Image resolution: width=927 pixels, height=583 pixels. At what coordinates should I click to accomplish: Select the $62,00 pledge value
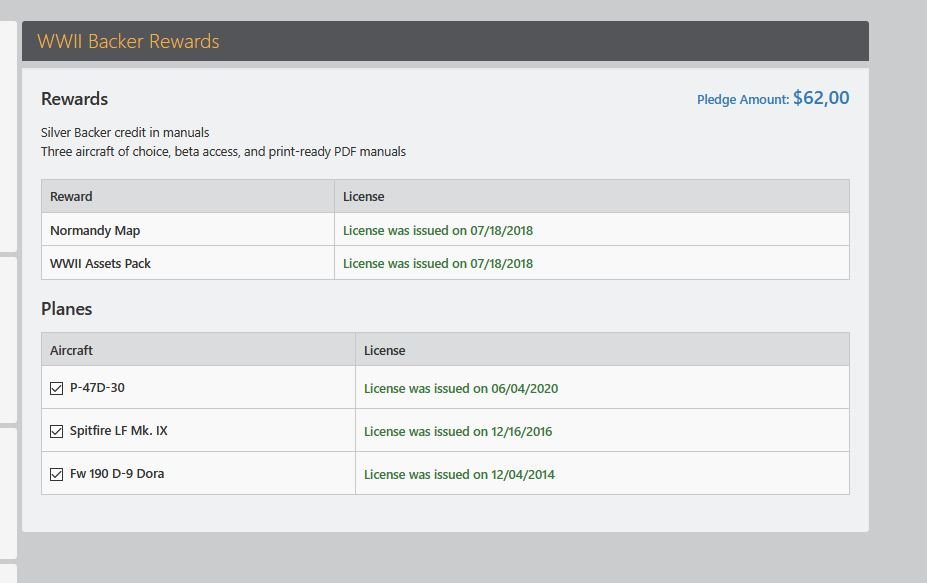pyautogui.click(x=821, y=98)
